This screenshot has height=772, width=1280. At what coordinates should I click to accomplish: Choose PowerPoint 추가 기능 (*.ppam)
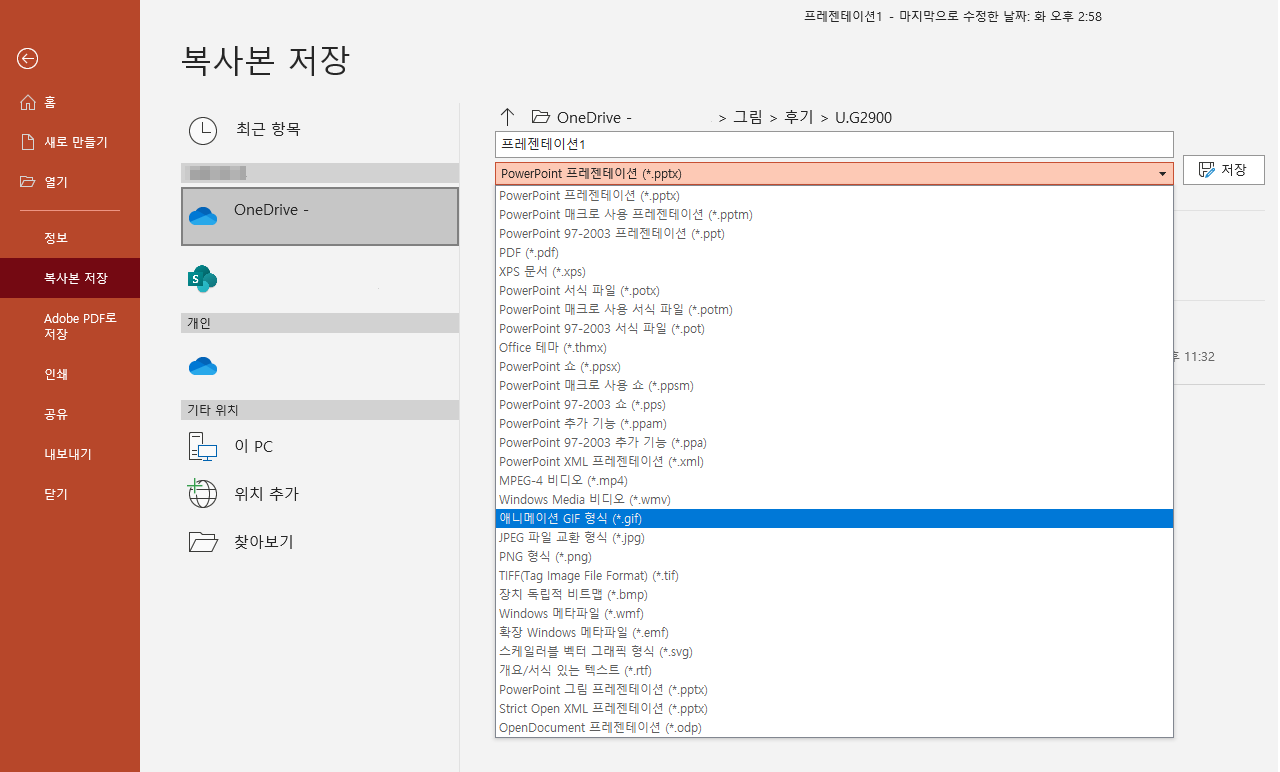[x=834, y=424]
